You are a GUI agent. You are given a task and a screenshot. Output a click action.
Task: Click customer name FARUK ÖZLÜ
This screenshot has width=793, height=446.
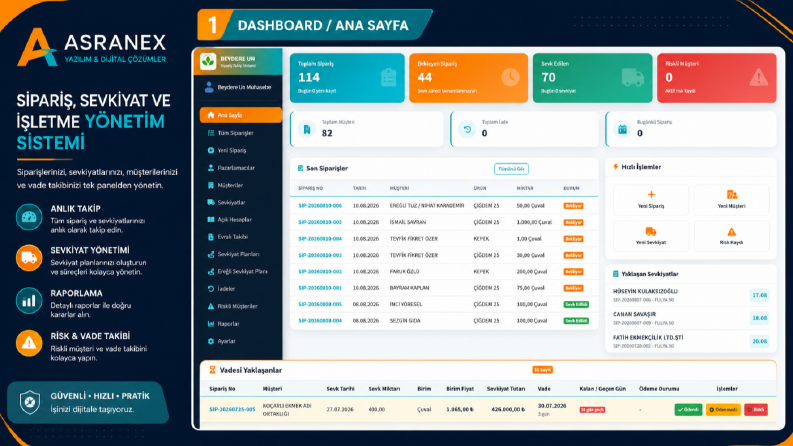[x=404, y=272]
